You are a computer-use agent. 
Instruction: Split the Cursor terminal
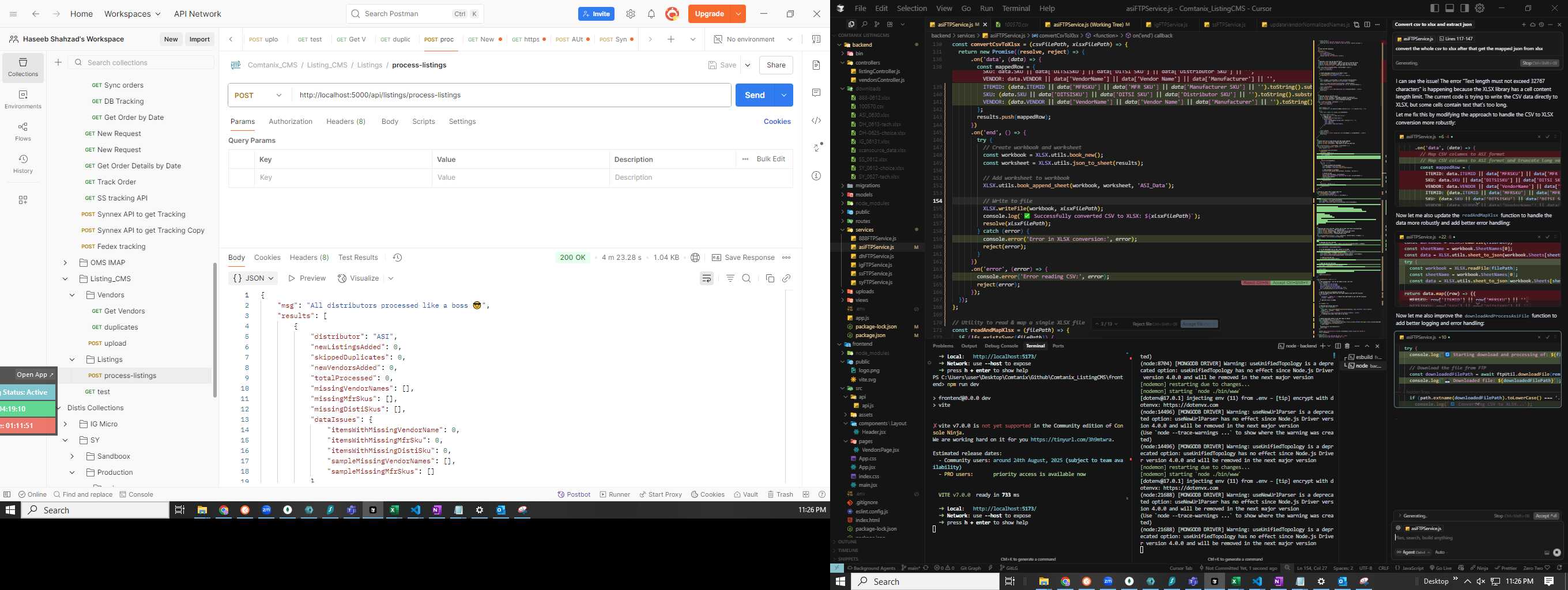[1338, 346]
